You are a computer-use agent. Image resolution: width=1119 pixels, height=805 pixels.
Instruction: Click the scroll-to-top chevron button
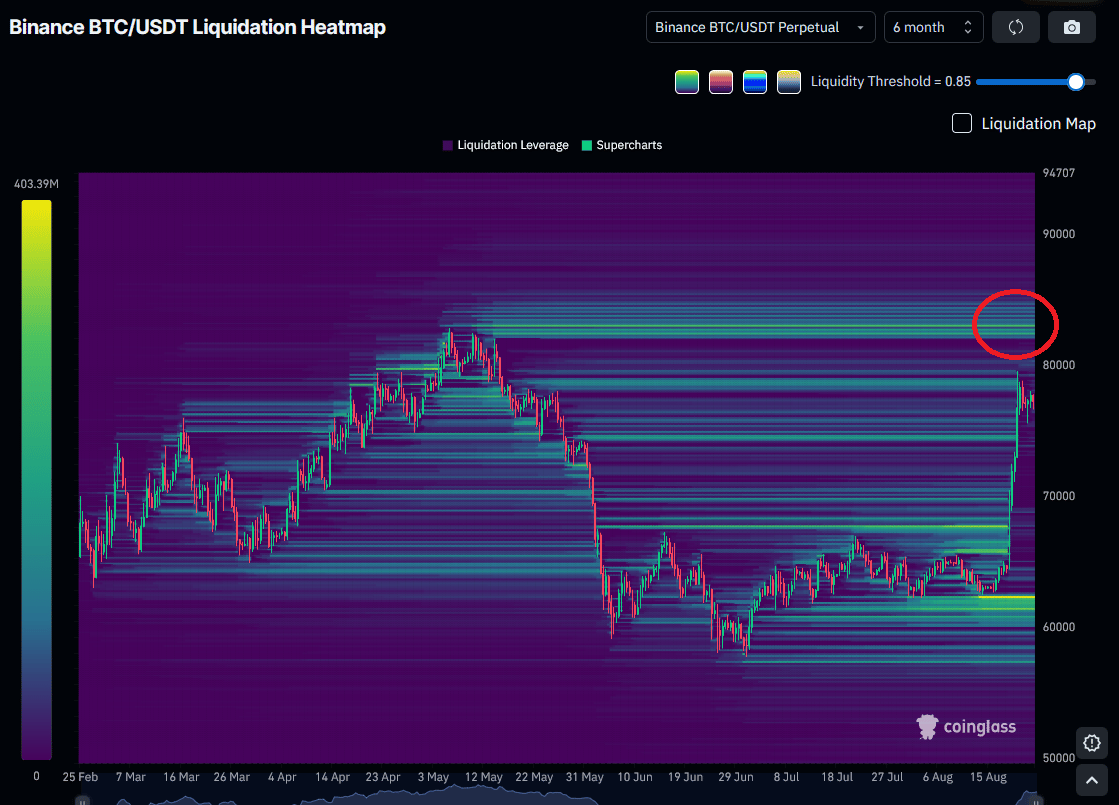[x=1092, y=781]
